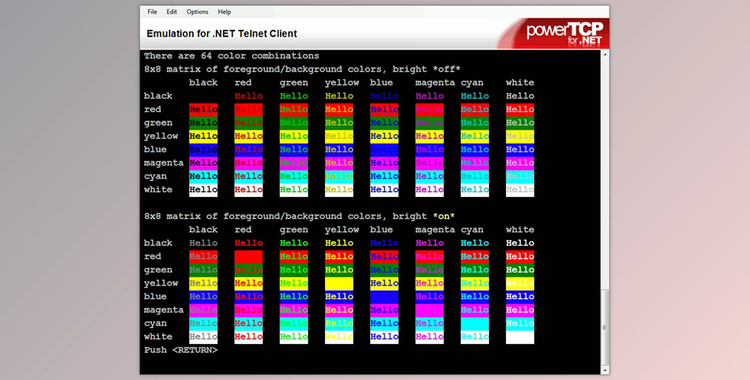Click cyan-row magenta Hello in bright off matrix
The height and width of the screenshot is (380, 750).
[x=430, y=177]
